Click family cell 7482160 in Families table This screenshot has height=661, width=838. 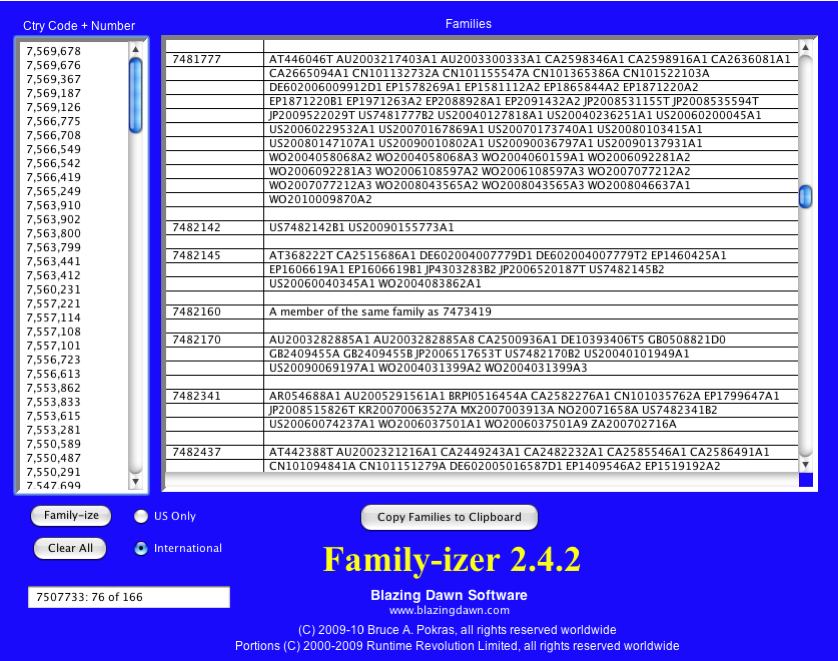tap(215, 312)
